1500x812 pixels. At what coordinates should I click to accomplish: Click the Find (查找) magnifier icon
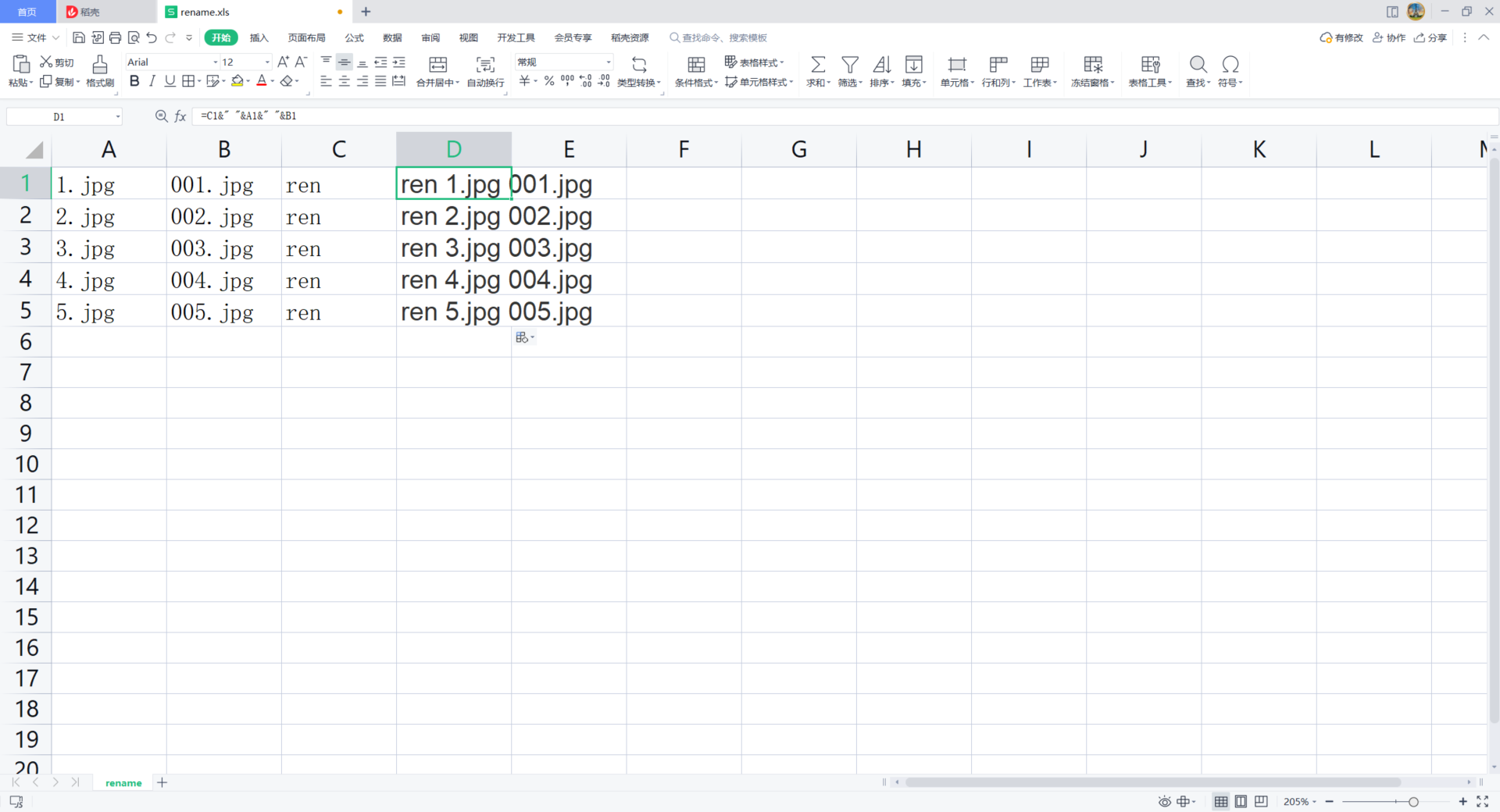point(1198,64)
